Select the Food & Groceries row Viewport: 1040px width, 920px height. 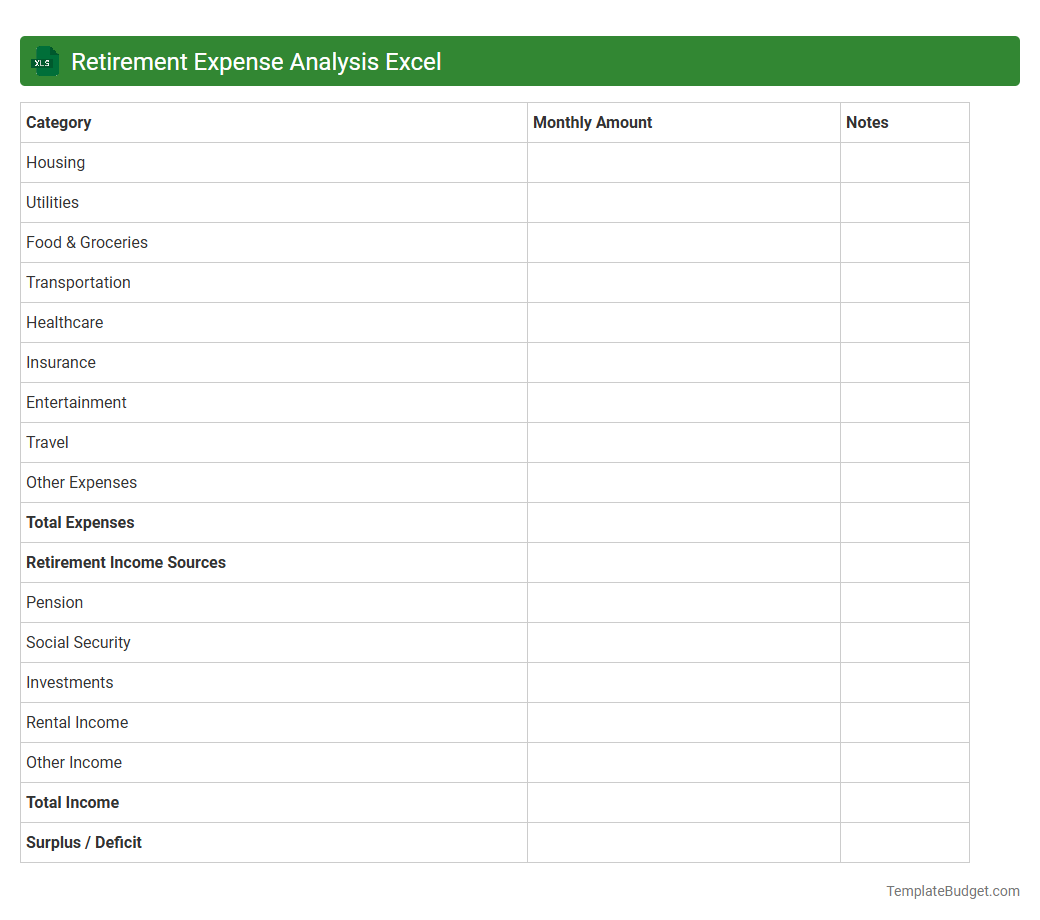coord(86,242)
